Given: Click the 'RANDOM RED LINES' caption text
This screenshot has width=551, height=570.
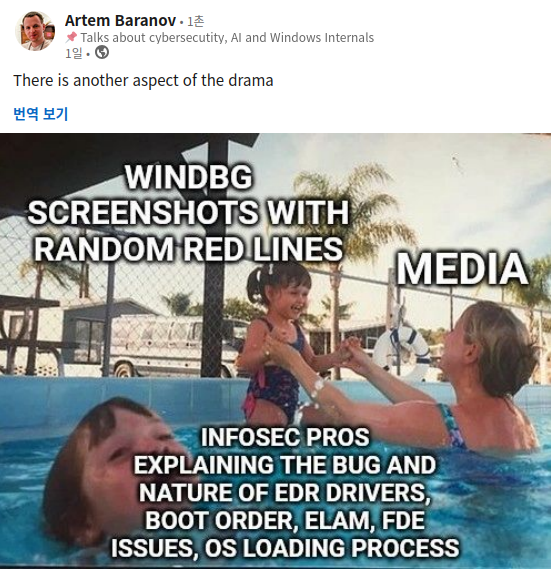Looking at the screenshot, I should (188, 249).
